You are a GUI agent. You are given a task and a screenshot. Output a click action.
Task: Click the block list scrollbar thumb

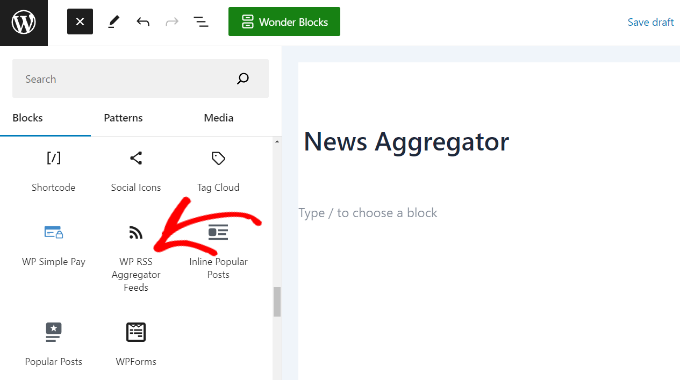[x=277, y=302]
